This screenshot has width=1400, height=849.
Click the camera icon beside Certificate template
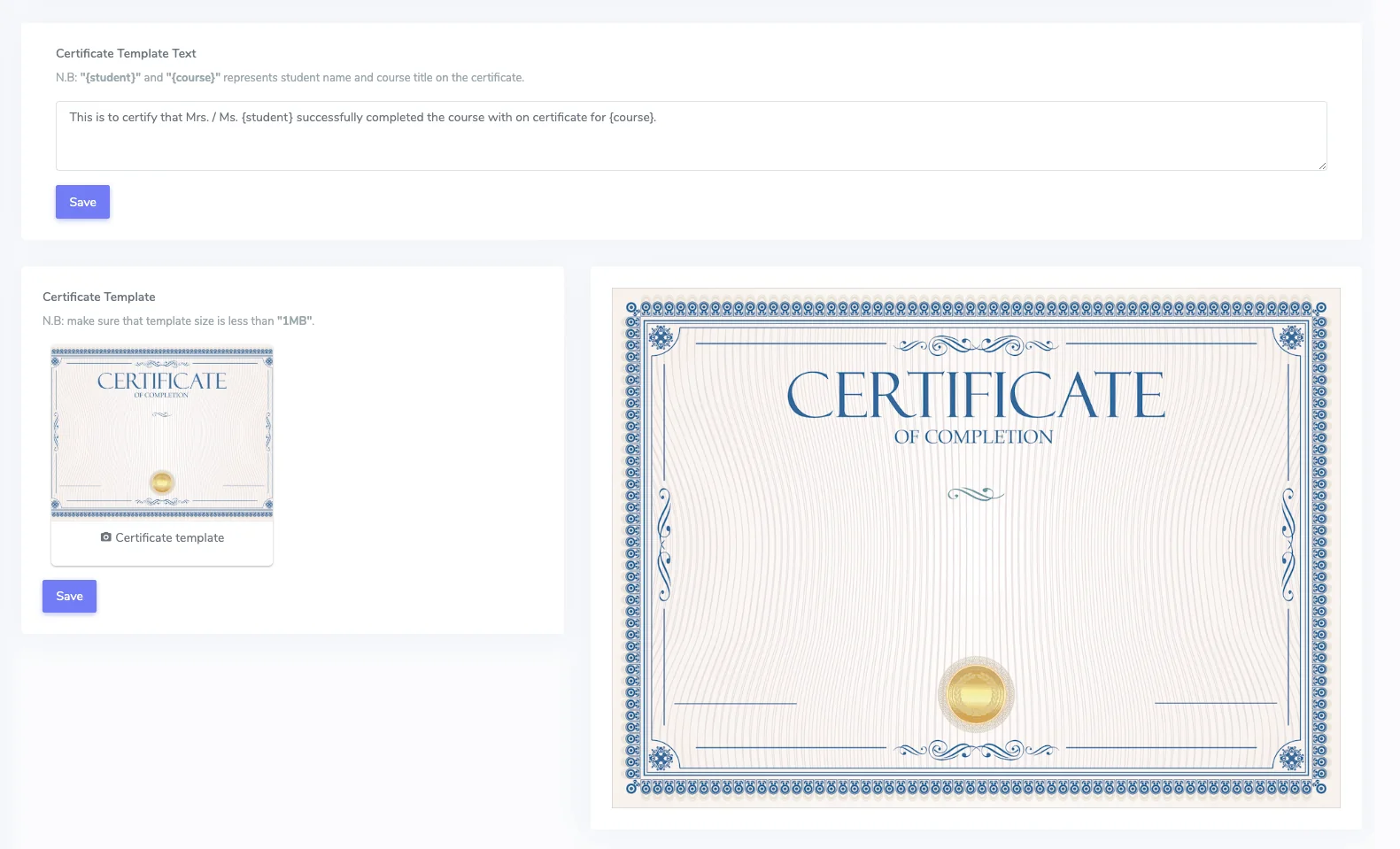pos(106,537)
